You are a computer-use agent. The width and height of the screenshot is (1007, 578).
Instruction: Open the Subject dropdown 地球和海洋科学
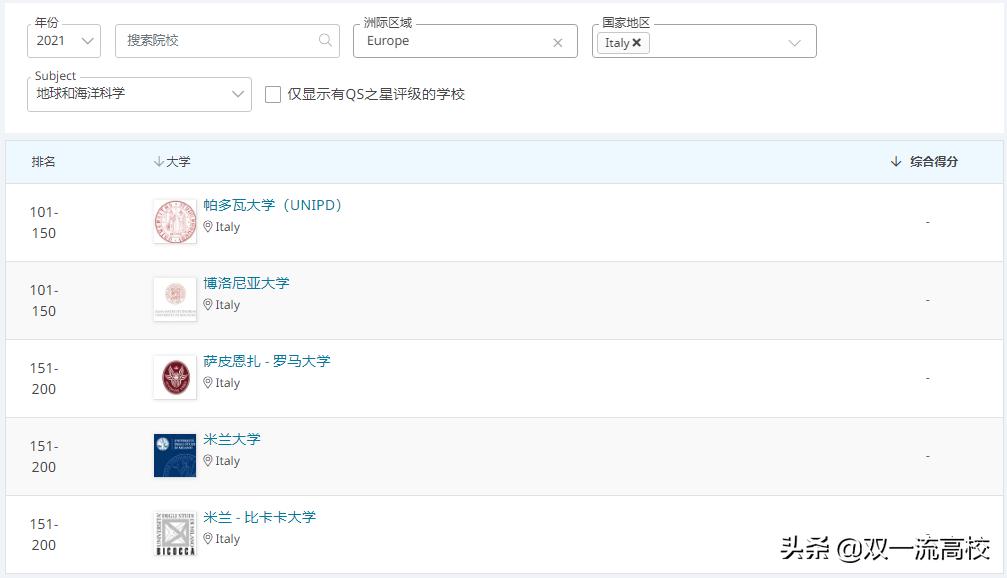tap(138, 95)
